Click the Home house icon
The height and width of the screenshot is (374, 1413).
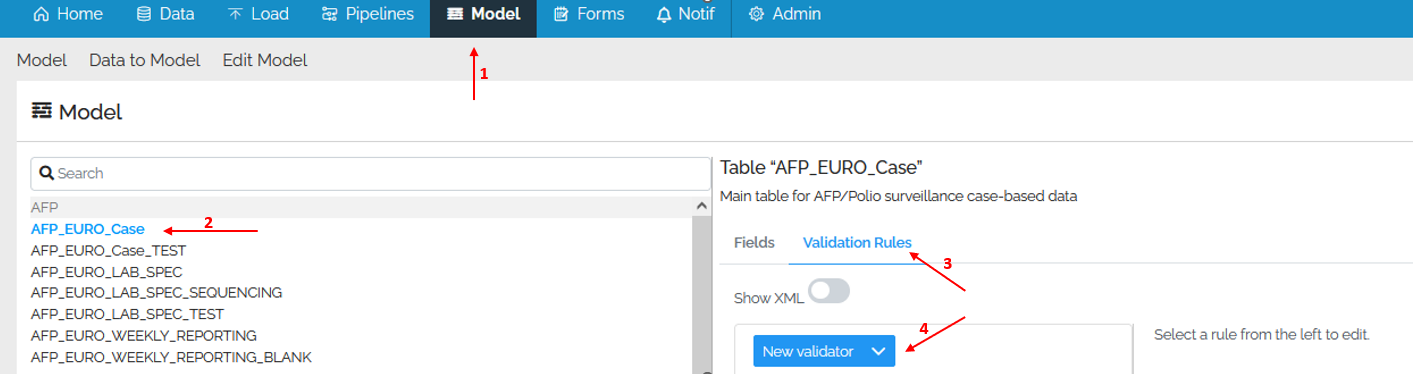point(42,14)
